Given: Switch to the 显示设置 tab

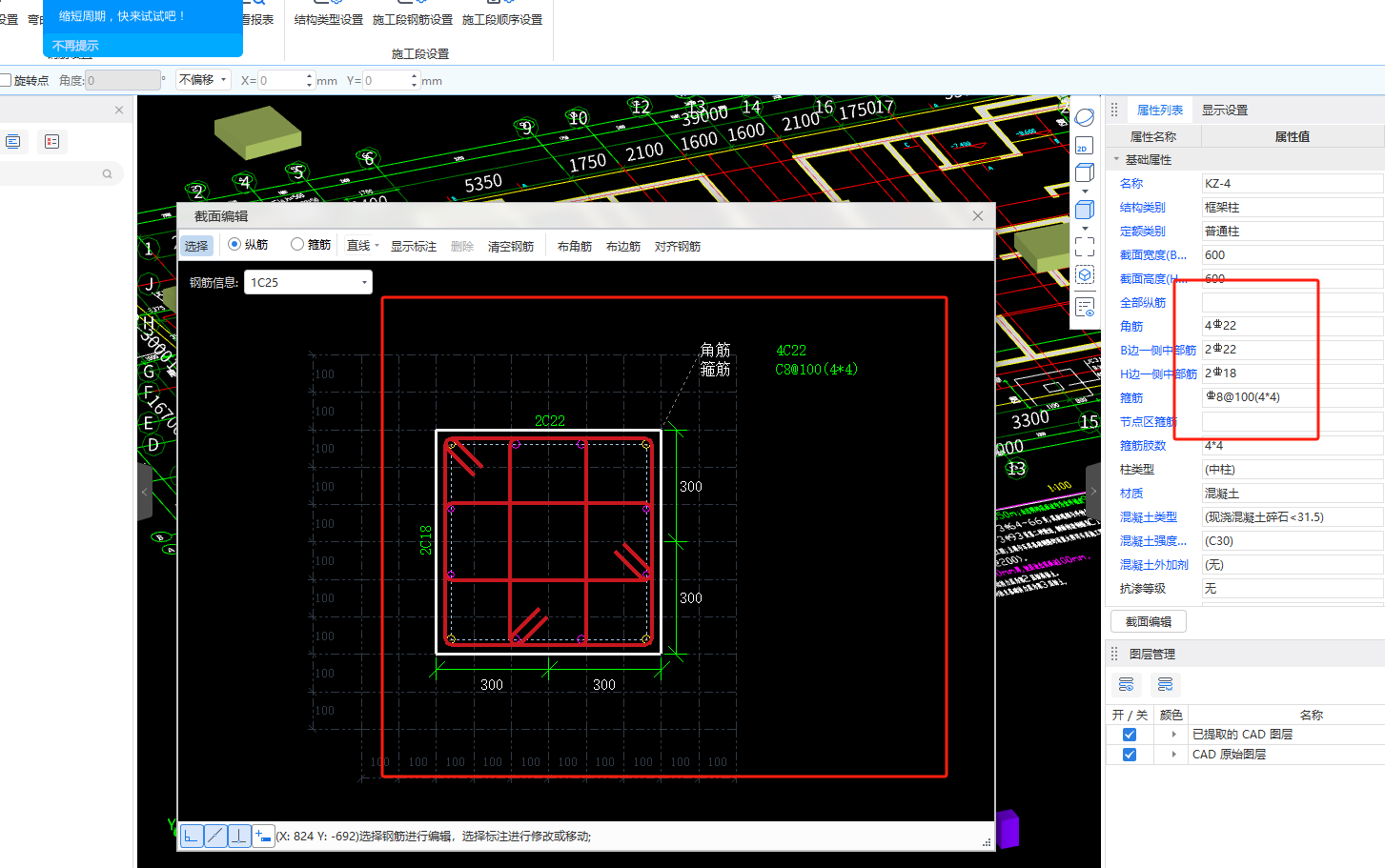Looking at the screenshot, I should [x=1224, y=111].
